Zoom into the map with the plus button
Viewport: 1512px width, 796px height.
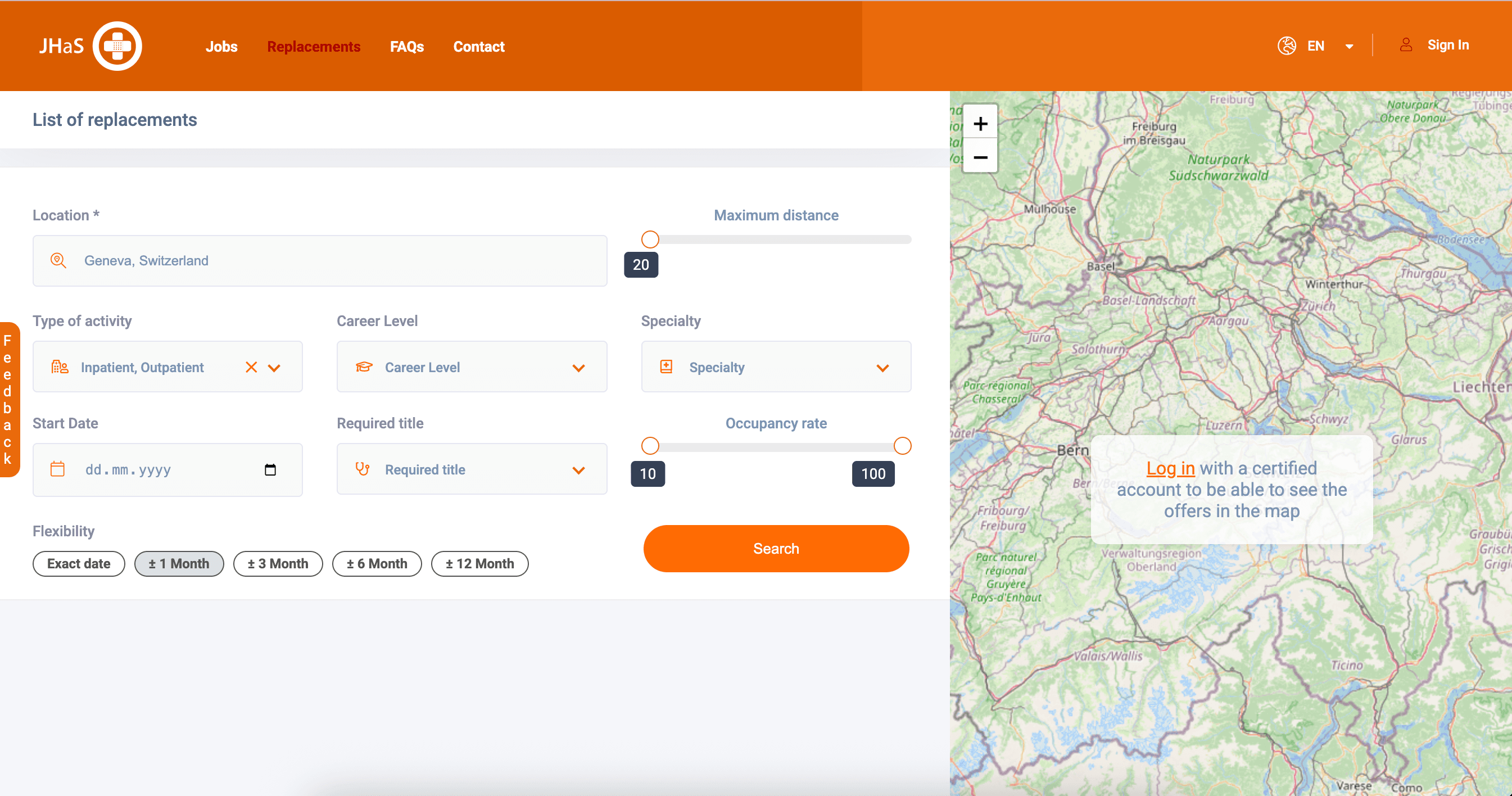(x=980, y=123)
